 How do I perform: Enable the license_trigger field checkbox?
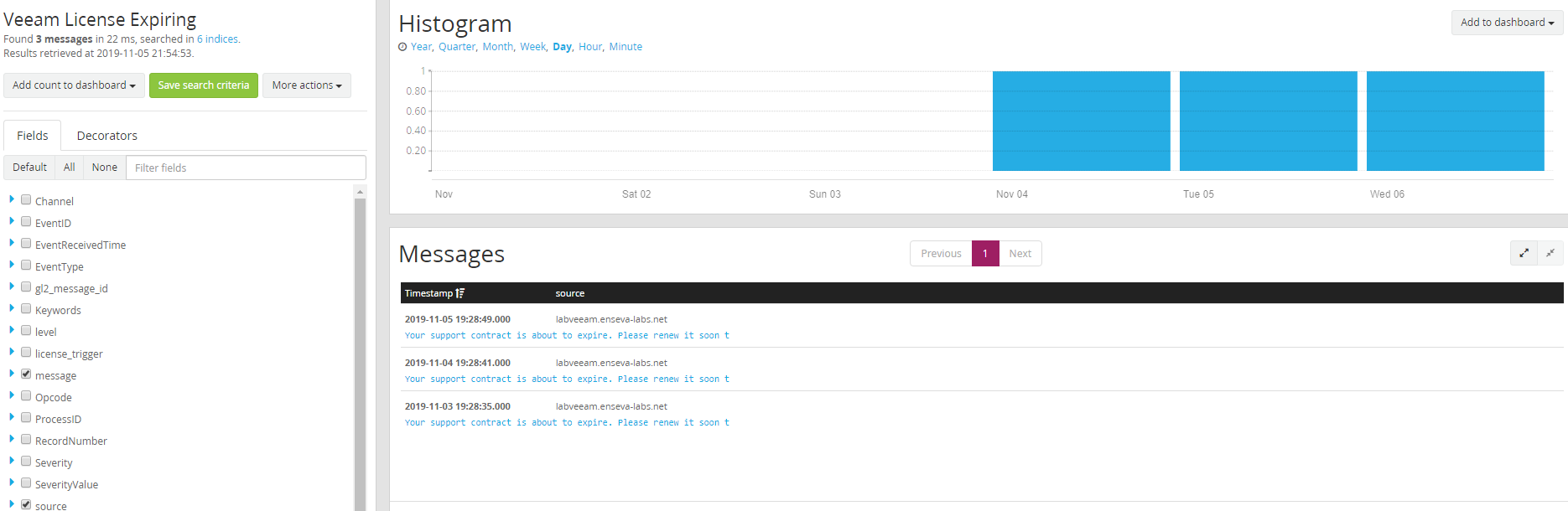(26, 352)
